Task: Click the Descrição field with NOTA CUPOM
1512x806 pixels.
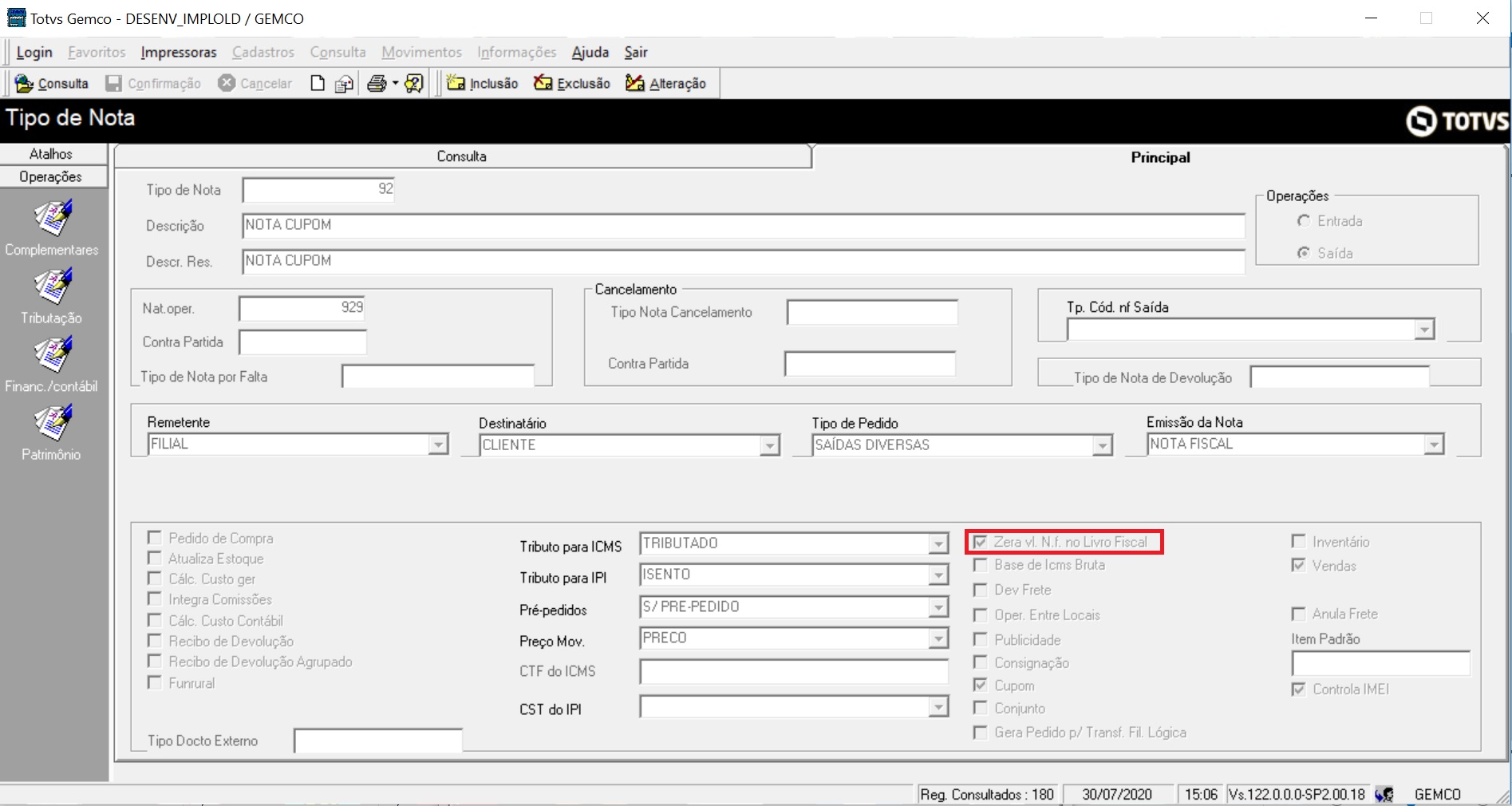Action: (x=744, y=226)
